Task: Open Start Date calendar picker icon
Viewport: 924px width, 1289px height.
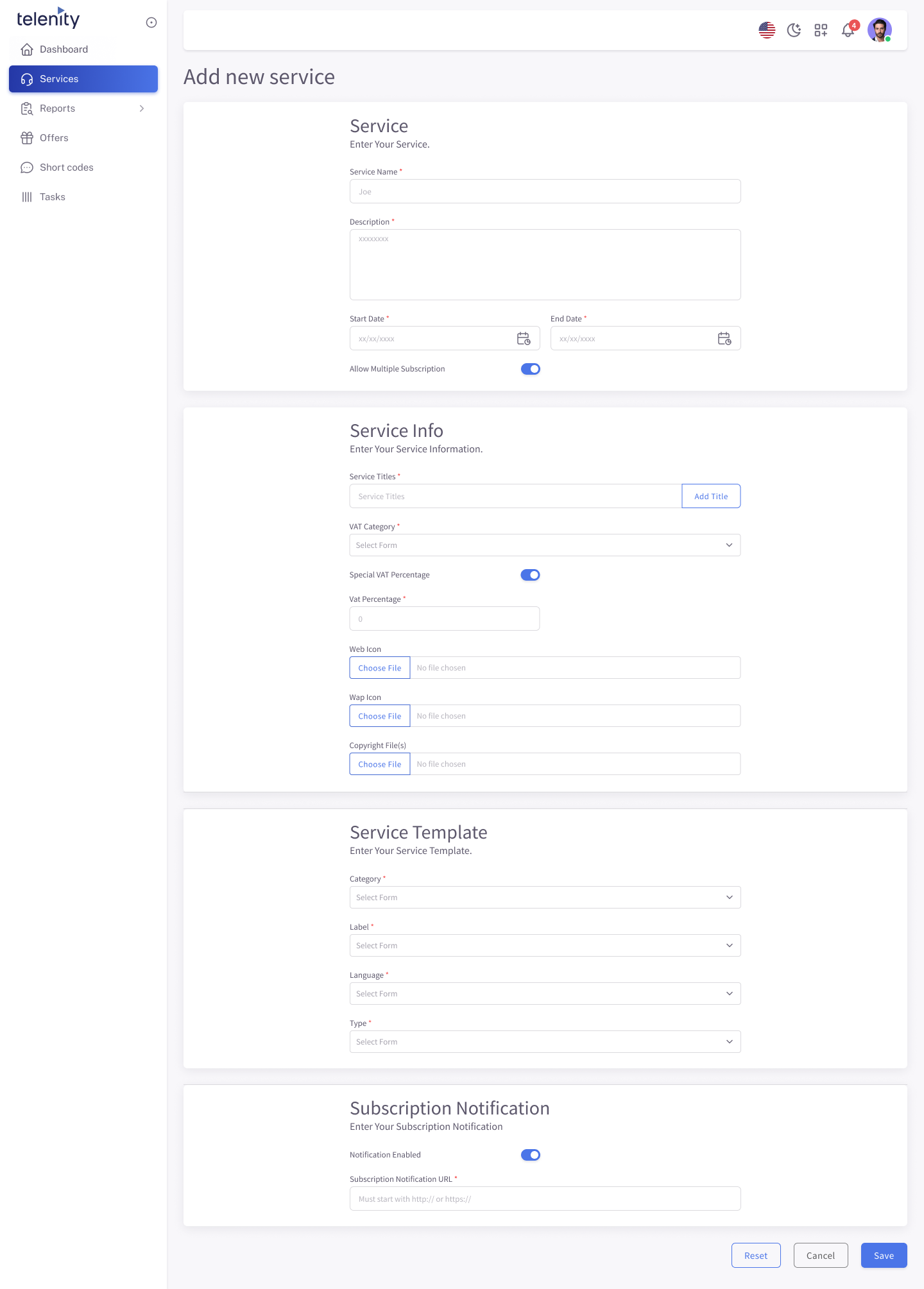Action: tap(524, 339)
